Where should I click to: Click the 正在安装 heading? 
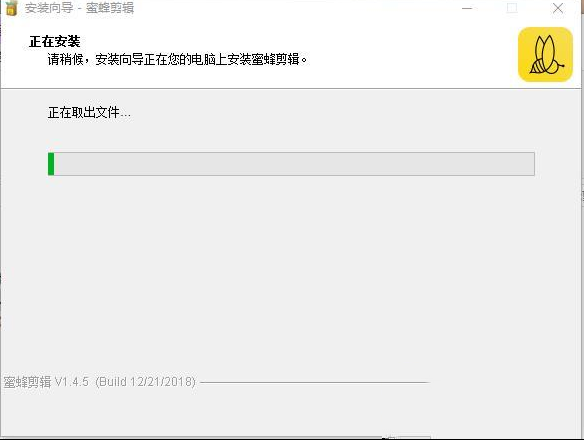click(55, 41)
